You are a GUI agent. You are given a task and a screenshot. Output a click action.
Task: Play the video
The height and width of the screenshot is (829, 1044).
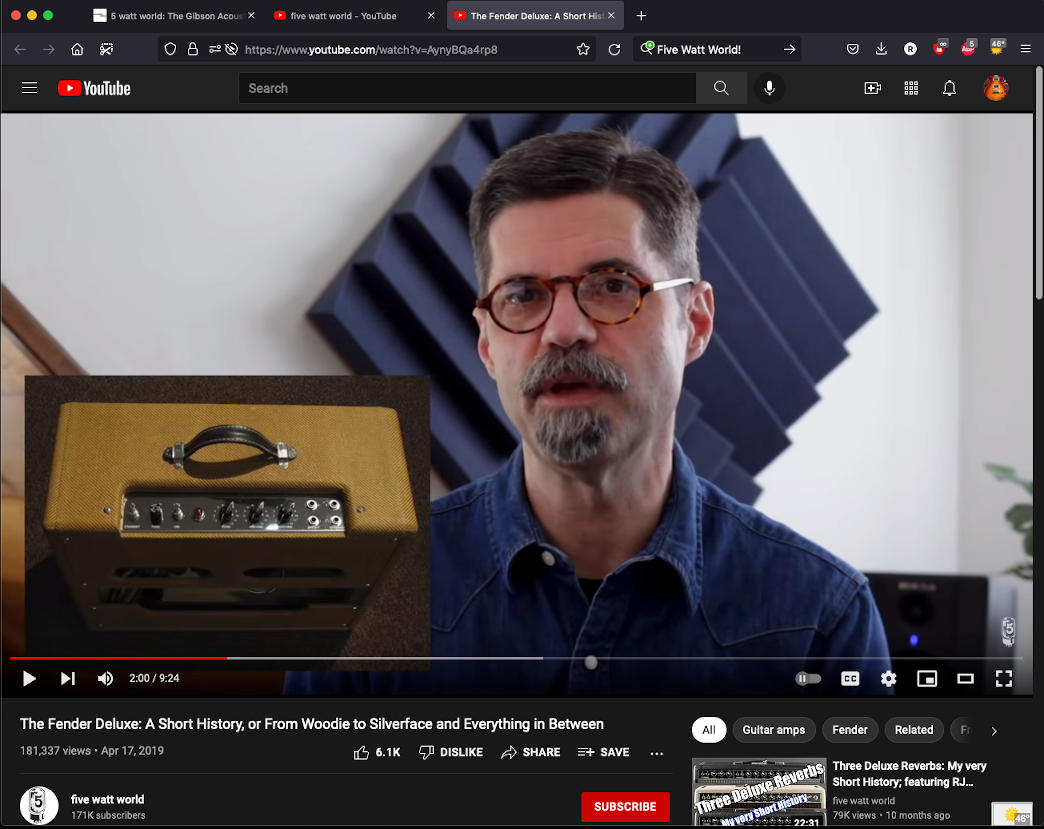click(29, 679)
